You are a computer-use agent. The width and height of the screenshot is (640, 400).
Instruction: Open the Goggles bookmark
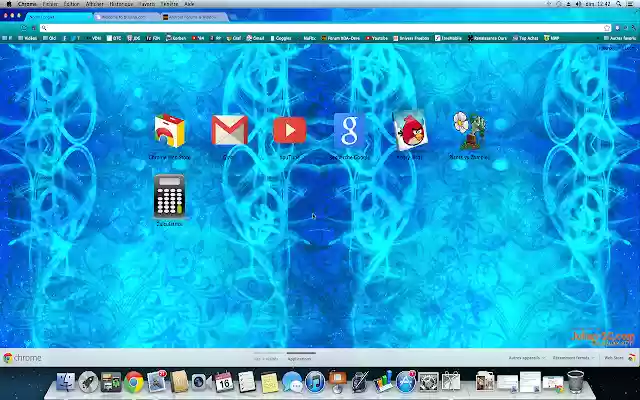click(x=281, y=38)
